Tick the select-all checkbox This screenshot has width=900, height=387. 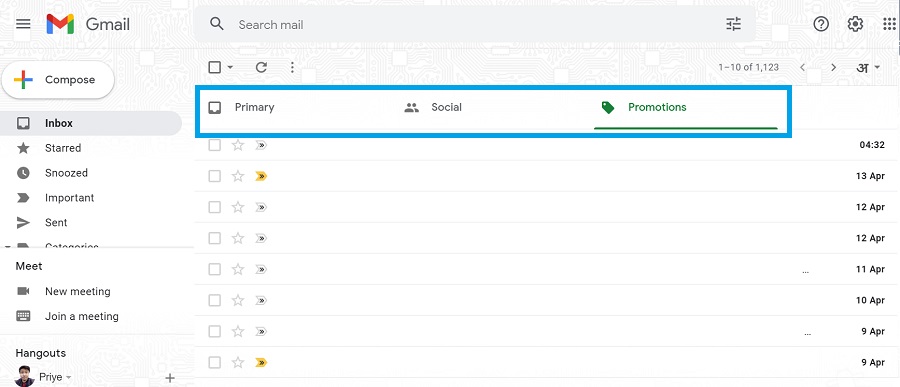tap(215, 67)
